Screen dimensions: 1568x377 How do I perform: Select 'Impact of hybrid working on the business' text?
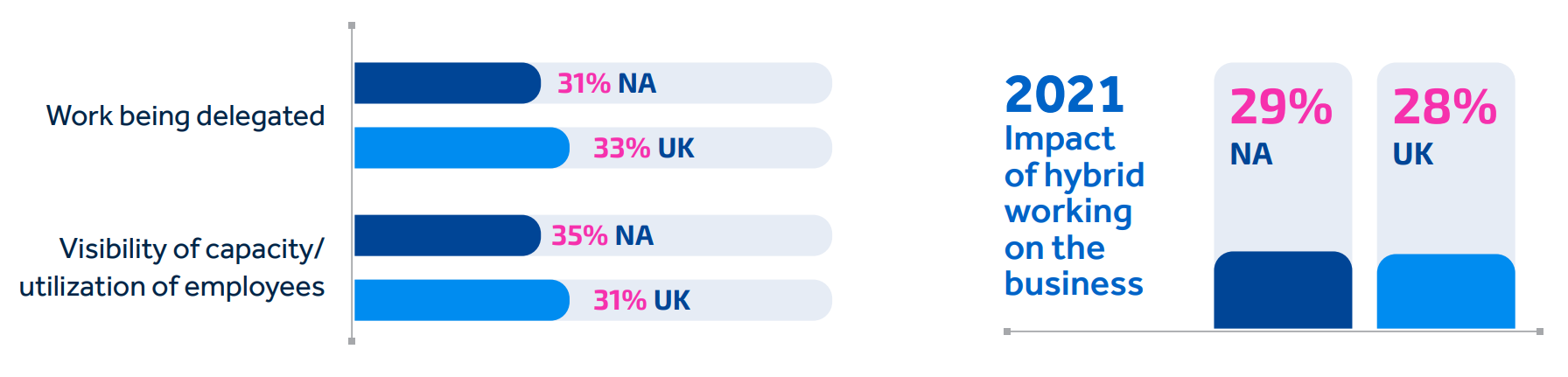[x=1074, y=211]
